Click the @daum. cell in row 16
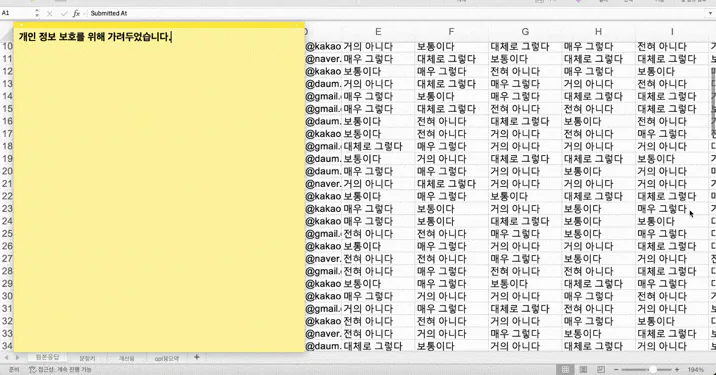 (323, 121)
